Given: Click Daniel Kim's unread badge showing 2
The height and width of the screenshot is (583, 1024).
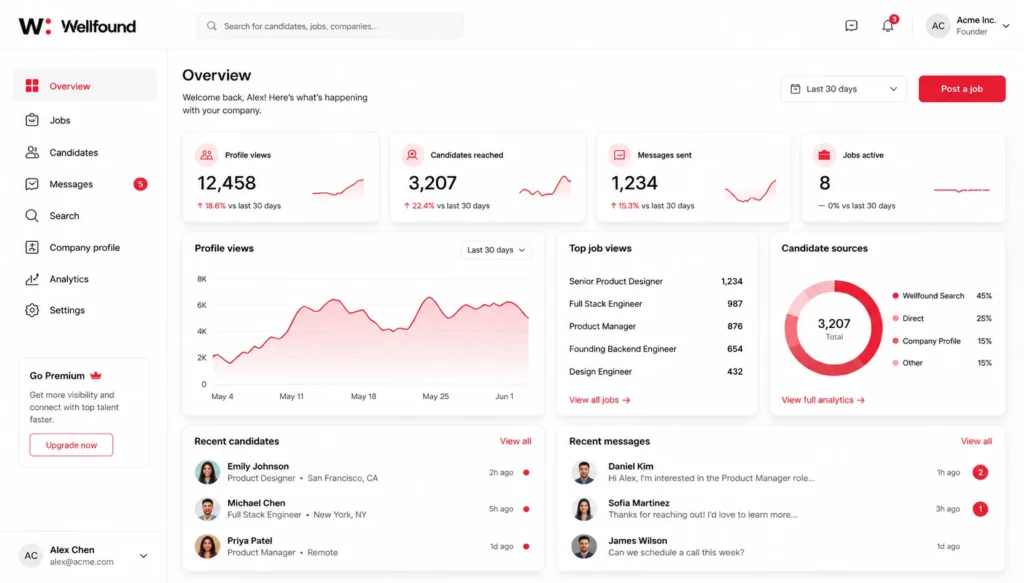Looking at the screenshot, I should point(980,472).
